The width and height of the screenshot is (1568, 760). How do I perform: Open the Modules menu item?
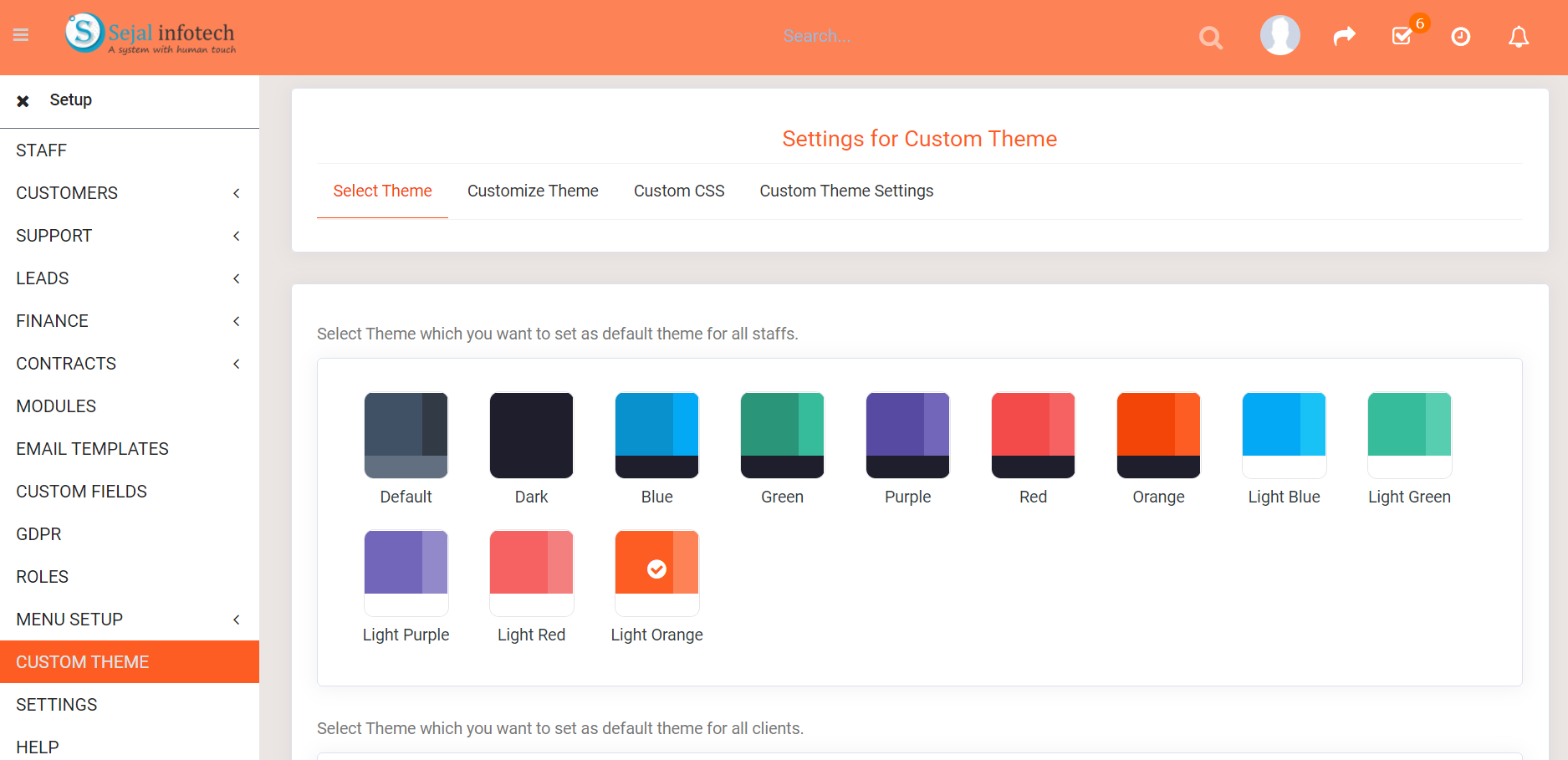[130, 406]
